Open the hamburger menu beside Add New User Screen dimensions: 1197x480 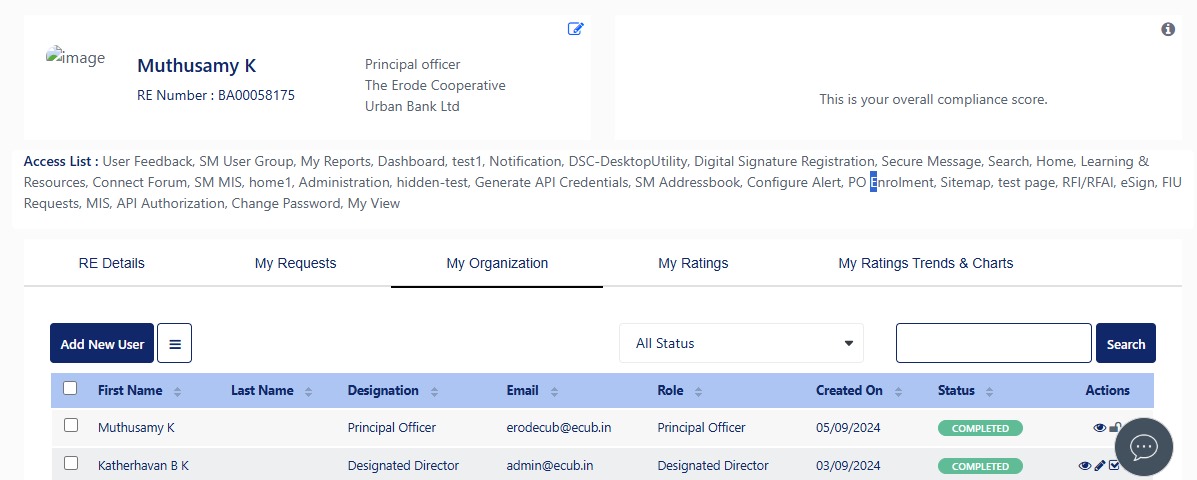[174, 343]
